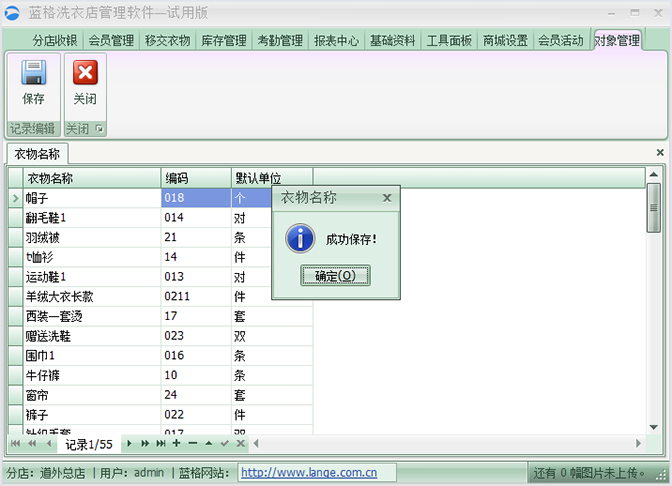Click the red 关闭 close icon in ribbon
Screen dimensions: 672x486
tap(85, 74)
